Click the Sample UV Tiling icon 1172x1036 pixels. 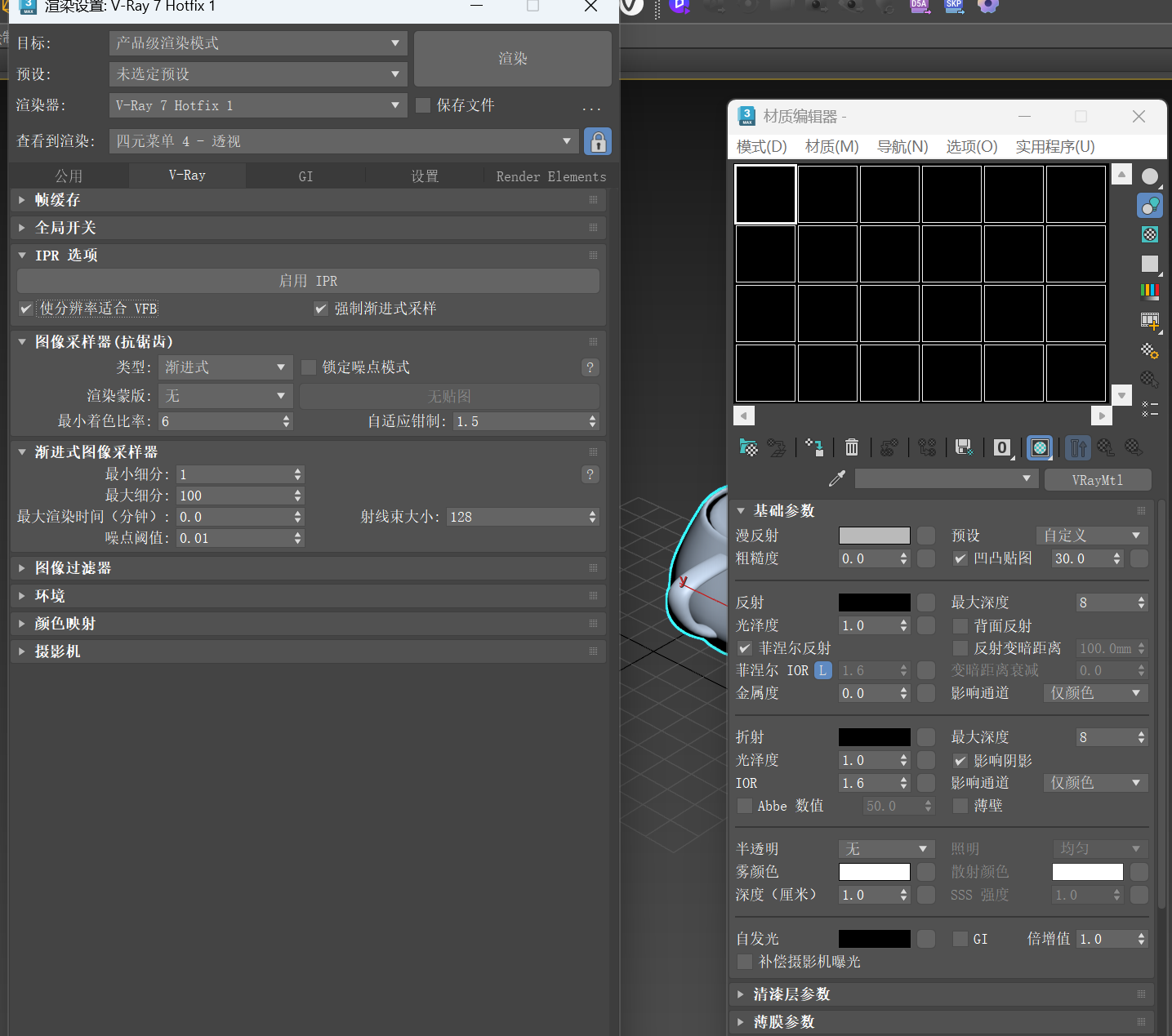click(1150, 264)
